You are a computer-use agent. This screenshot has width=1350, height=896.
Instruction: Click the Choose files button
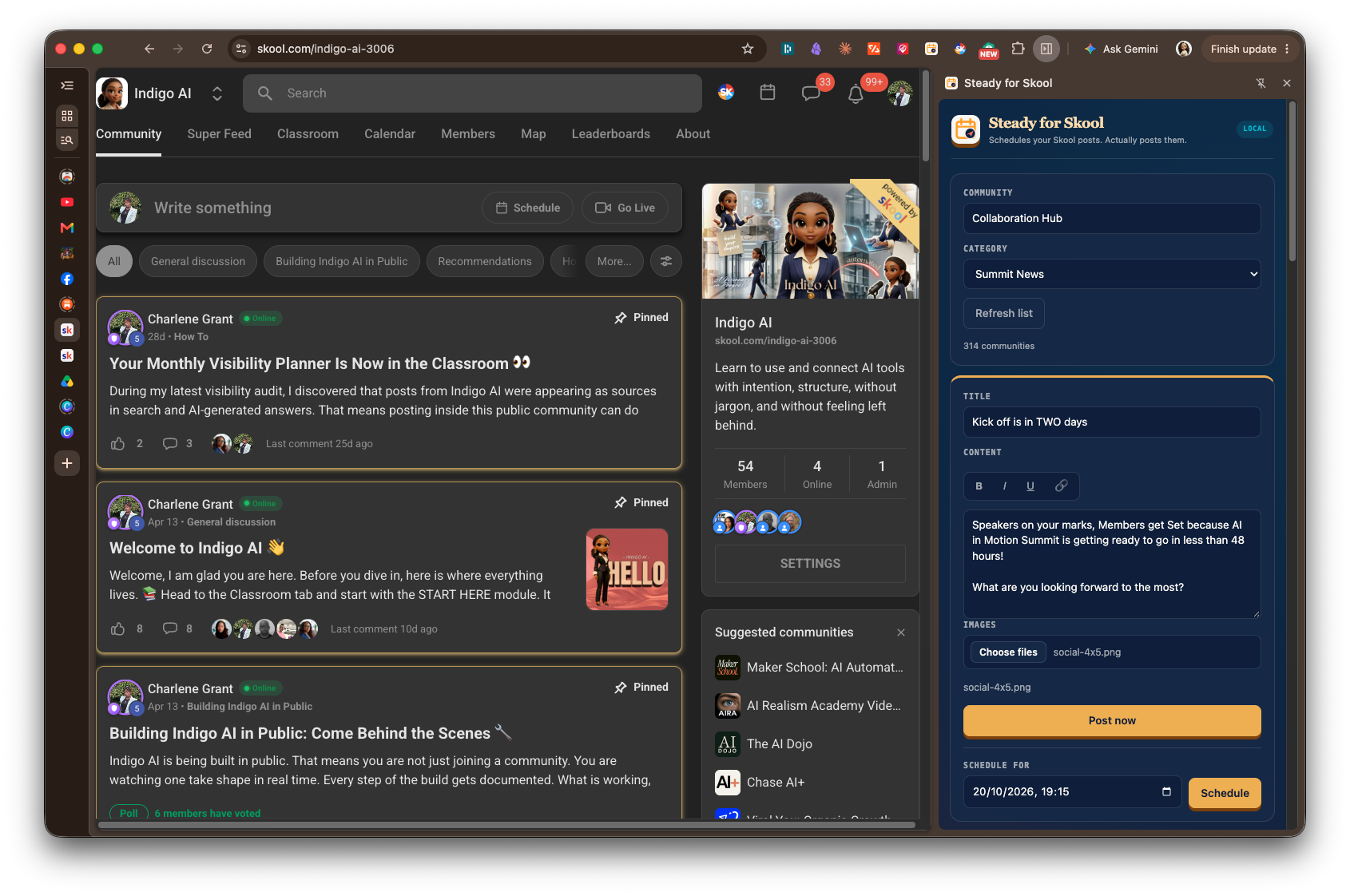(1008, 652)
